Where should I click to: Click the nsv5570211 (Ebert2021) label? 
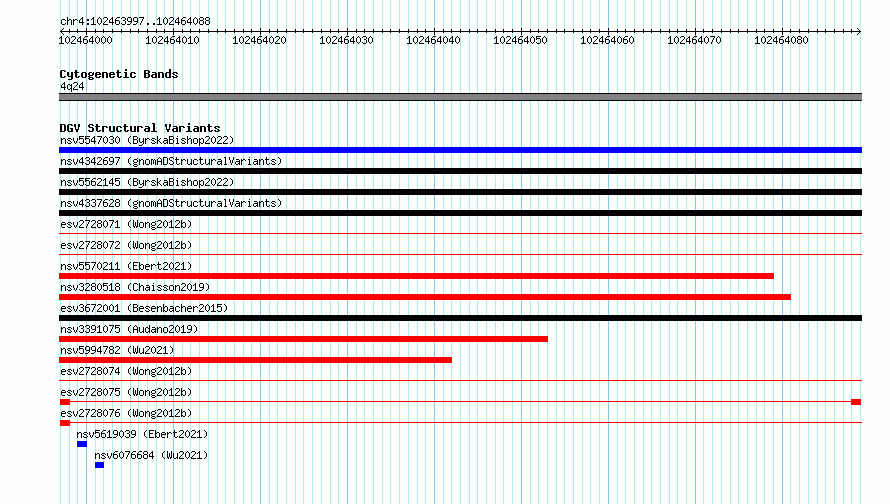126,266
